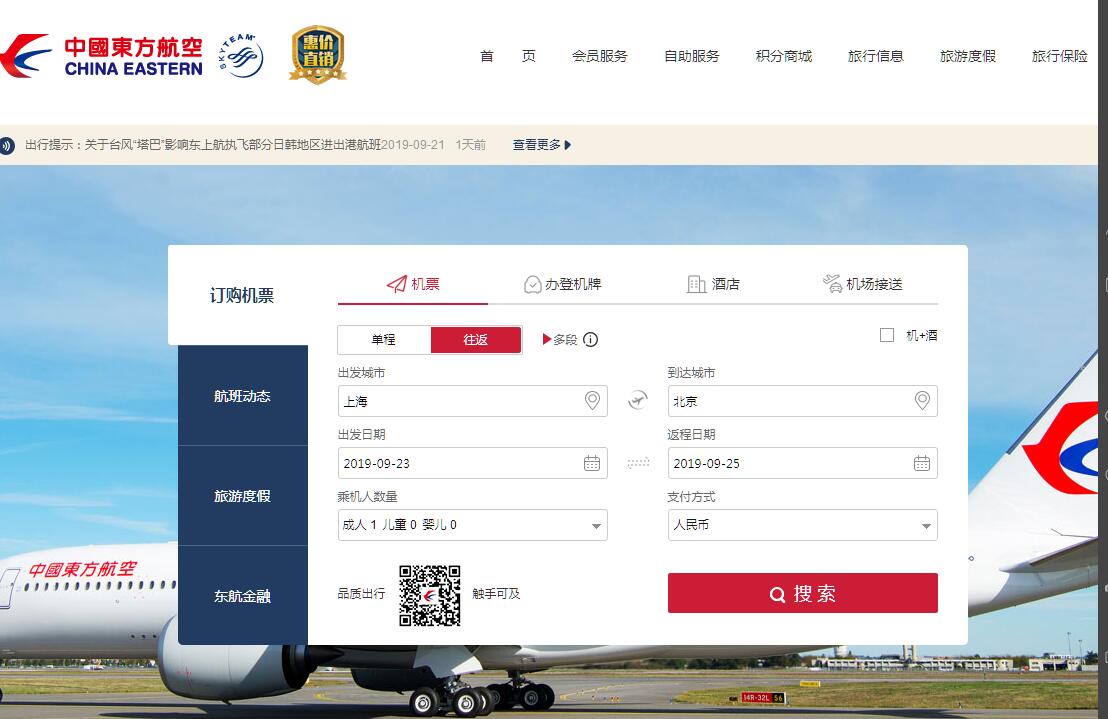Click the speaker announcement icon

pyautogui.click(x=7, y=145)
